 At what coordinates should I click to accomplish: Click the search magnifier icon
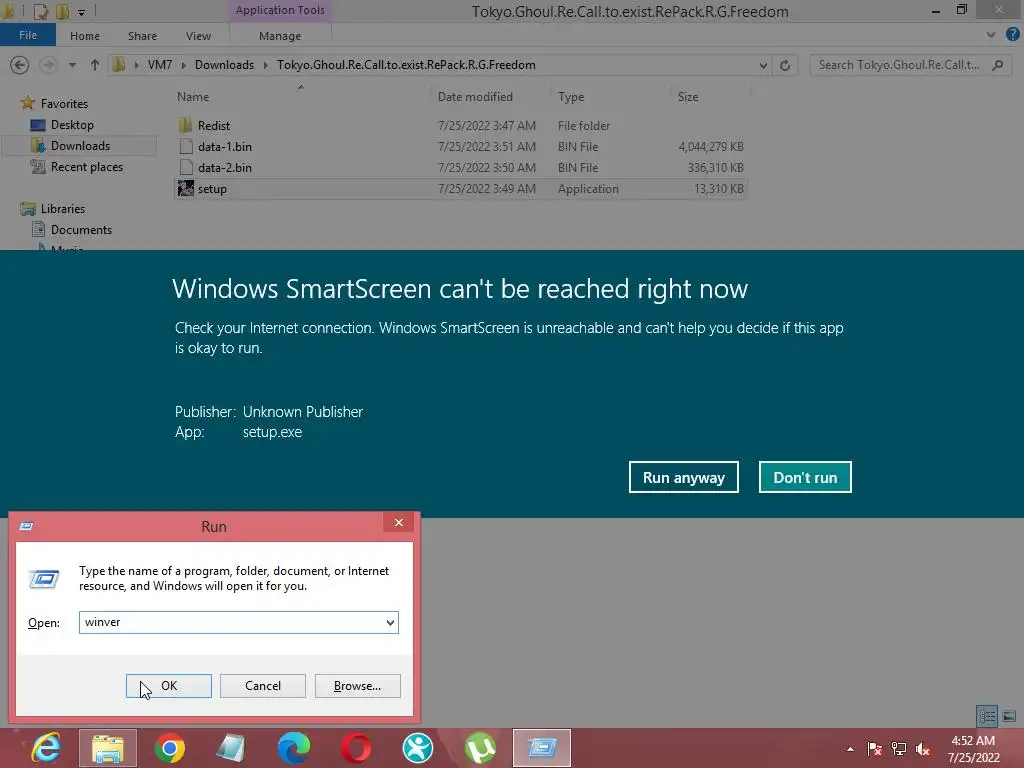[997, 65]
